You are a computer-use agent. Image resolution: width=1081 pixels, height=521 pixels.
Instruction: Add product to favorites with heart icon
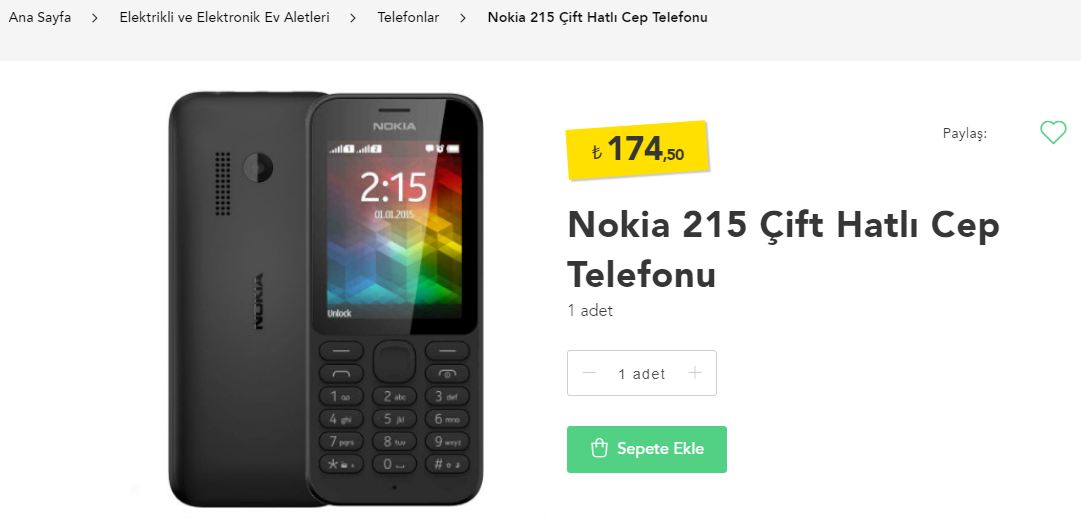tap(1053, 132)
